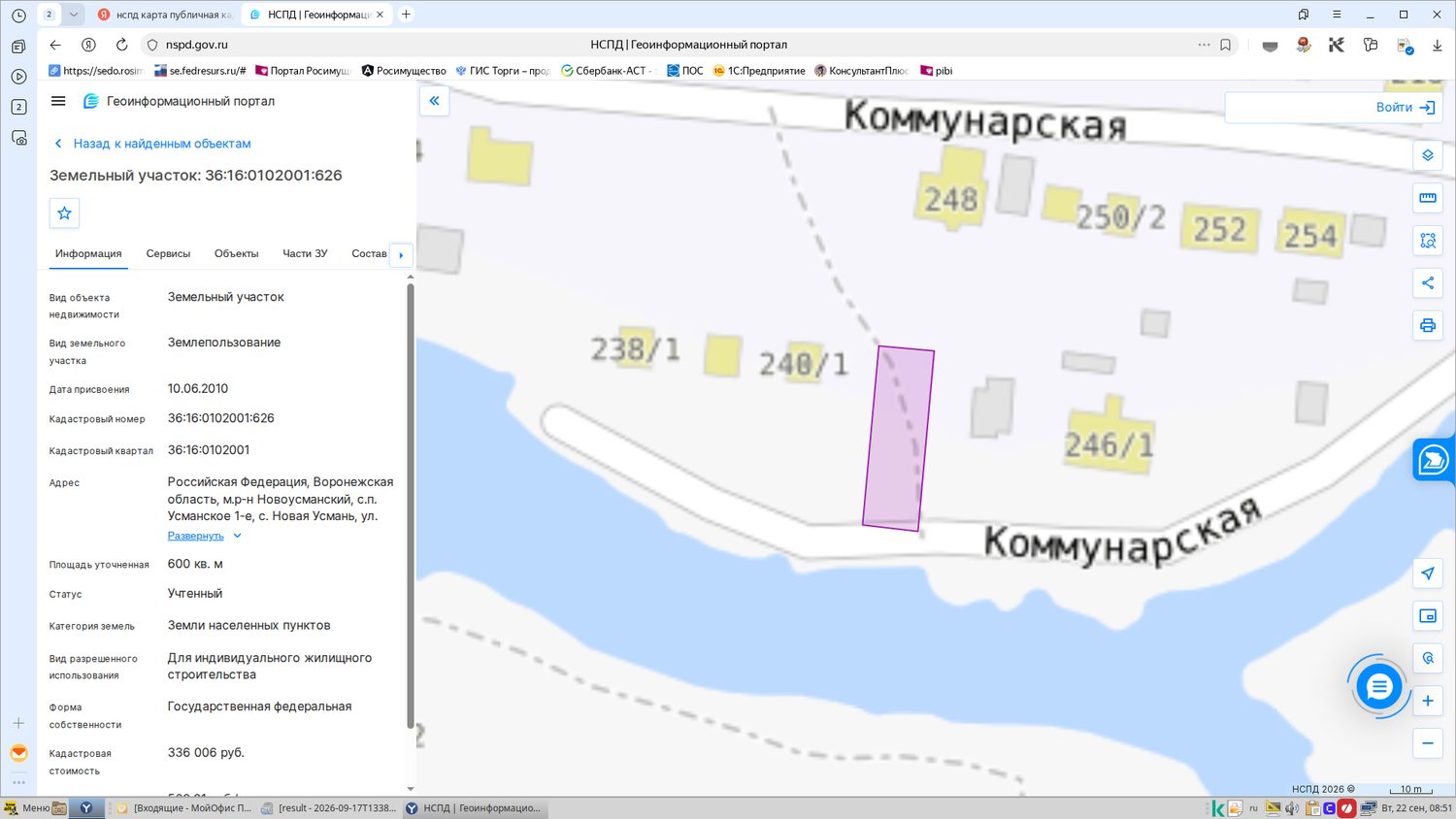This screenshot has width=1456, height=819.
Task: Open Входящие МойОфис taskbar window
Action: tap(184, 807)
